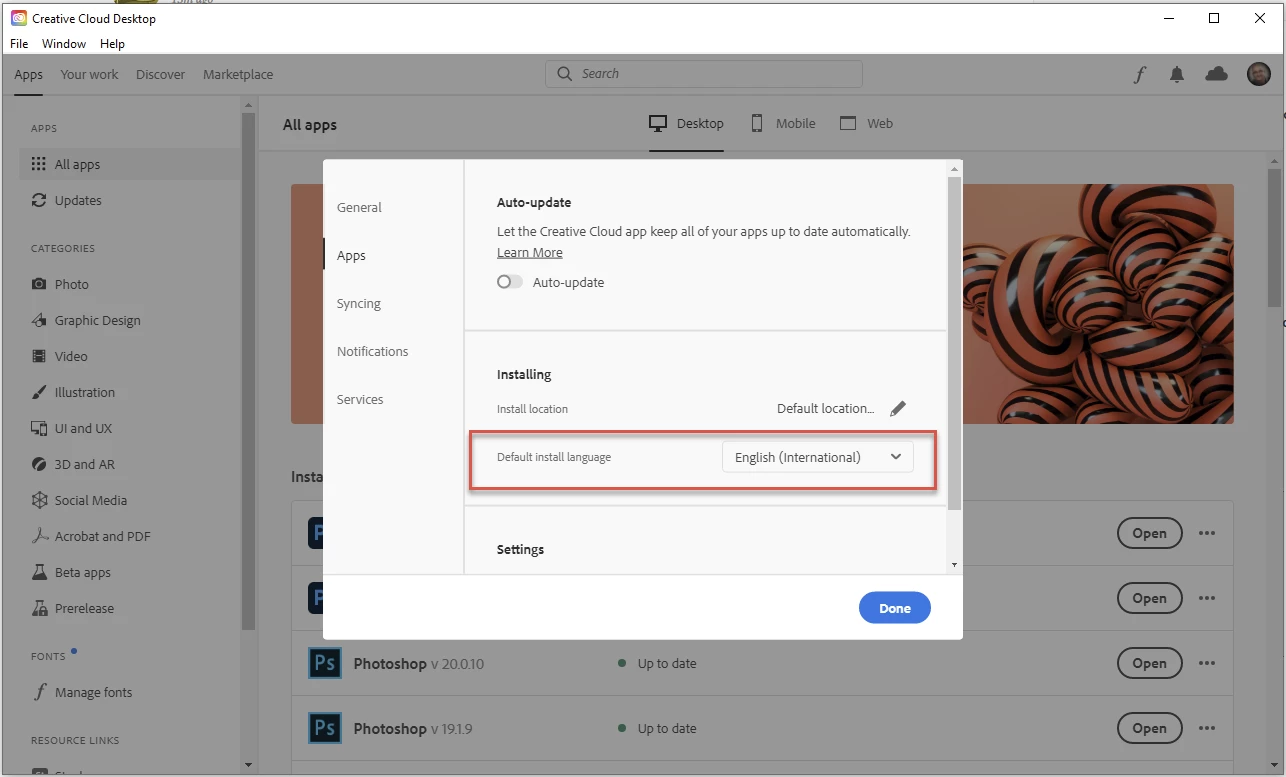Screen dimensions: 1286x777
Task: Click the preferences dialog scrollbar thumb
Action: coord(954,343)
